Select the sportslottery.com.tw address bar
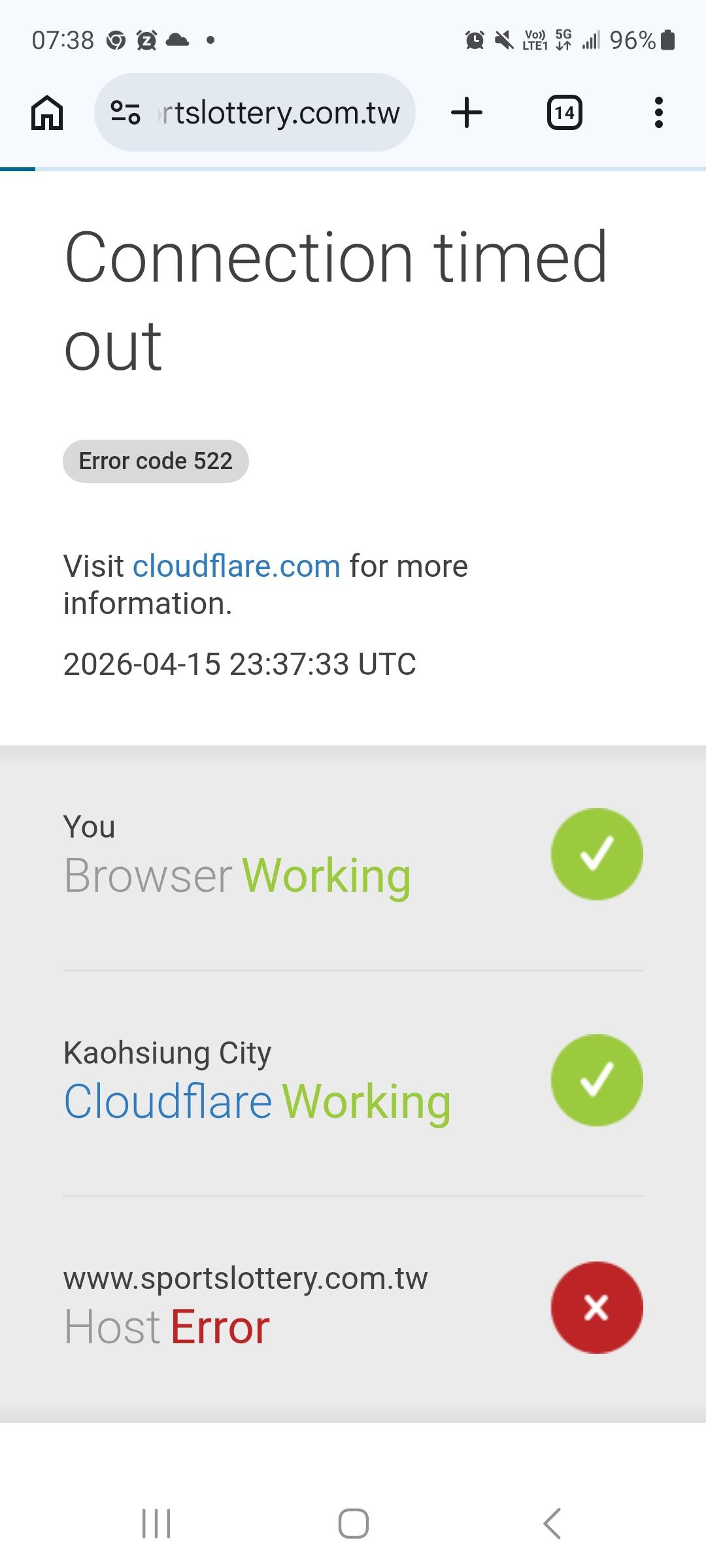 click(255, 112)
